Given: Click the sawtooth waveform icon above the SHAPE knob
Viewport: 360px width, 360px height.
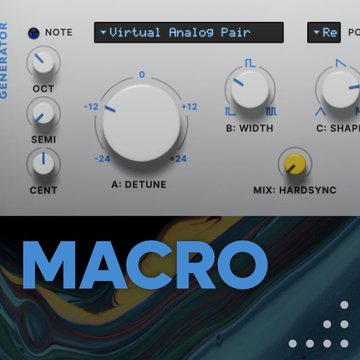Looking at the screenshot, I should (341, 63).
